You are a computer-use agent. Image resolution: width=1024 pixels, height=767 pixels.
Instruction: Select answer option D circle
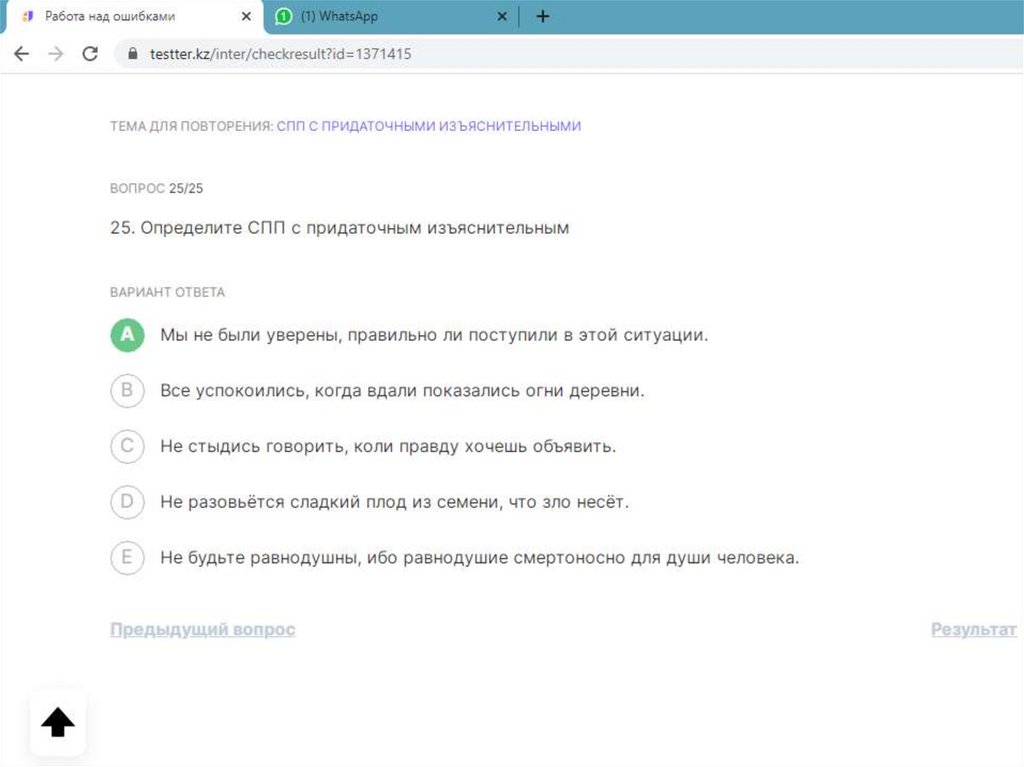click(x=127, y=502)
